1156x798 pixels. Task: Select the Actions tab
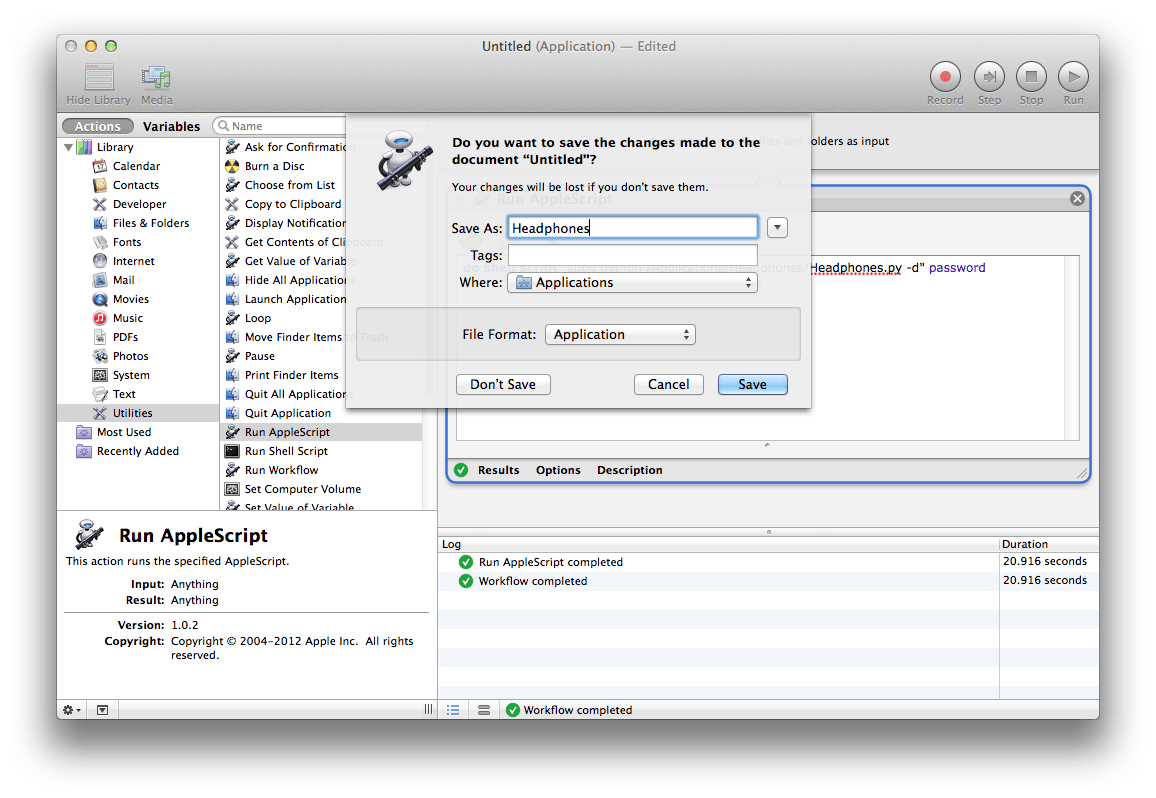98,126
